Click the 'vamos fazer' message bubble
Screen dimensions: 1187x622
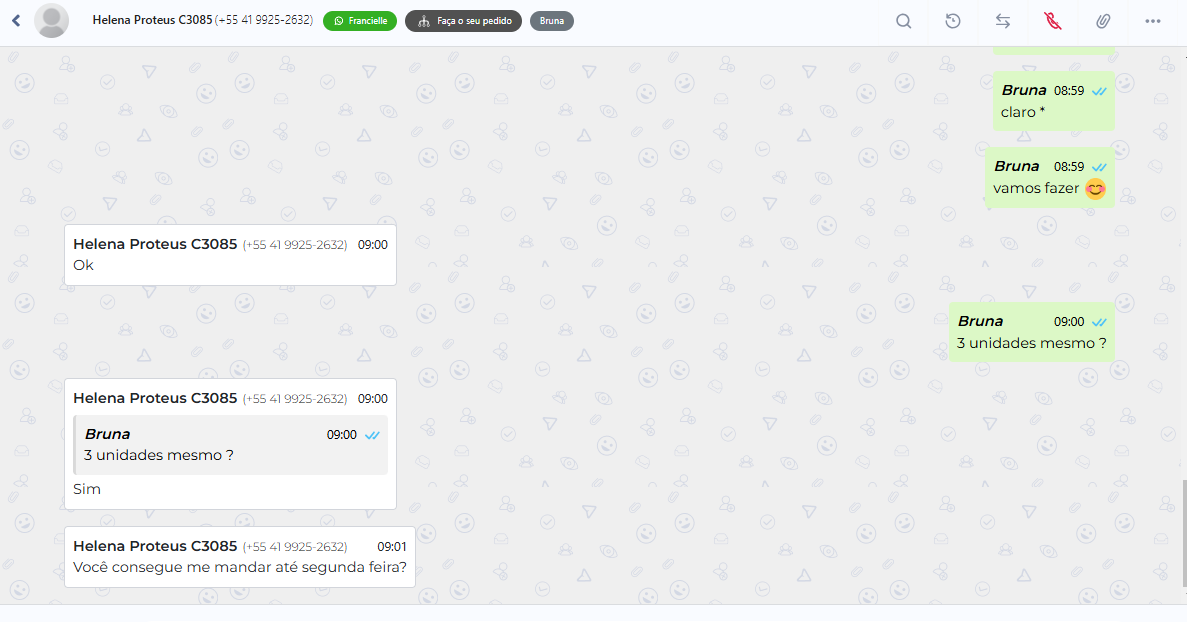click(1049, 178)
